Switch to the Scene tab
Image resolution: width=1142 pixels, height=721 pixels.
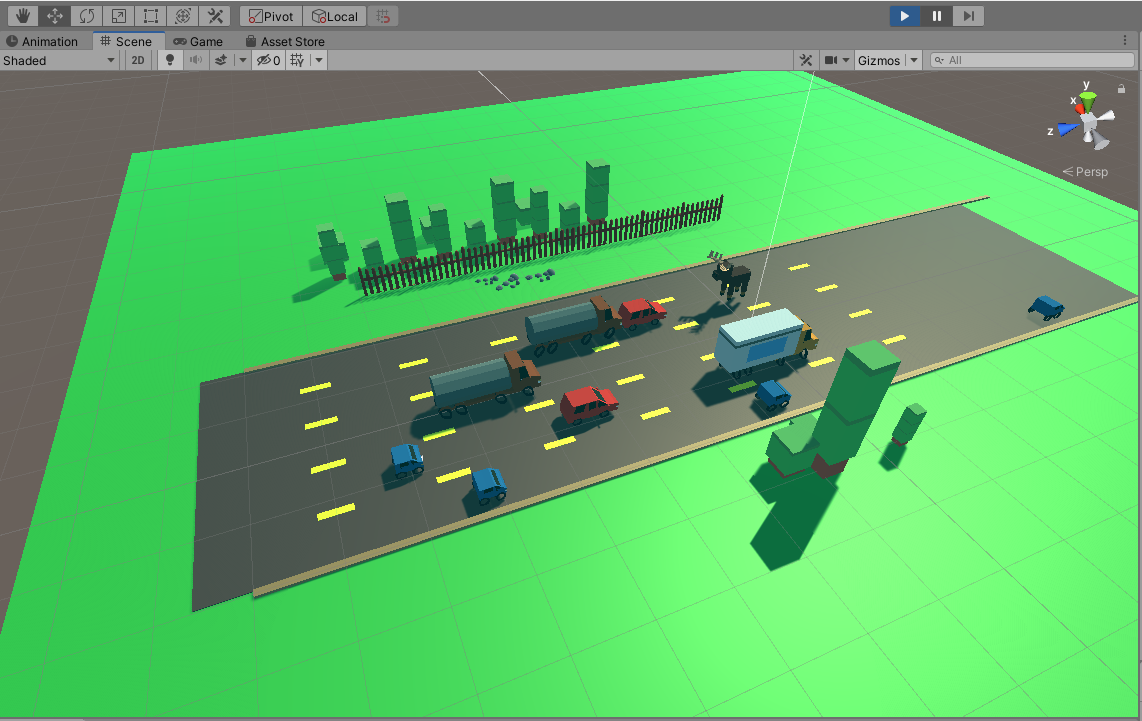[x=127, y=42]
